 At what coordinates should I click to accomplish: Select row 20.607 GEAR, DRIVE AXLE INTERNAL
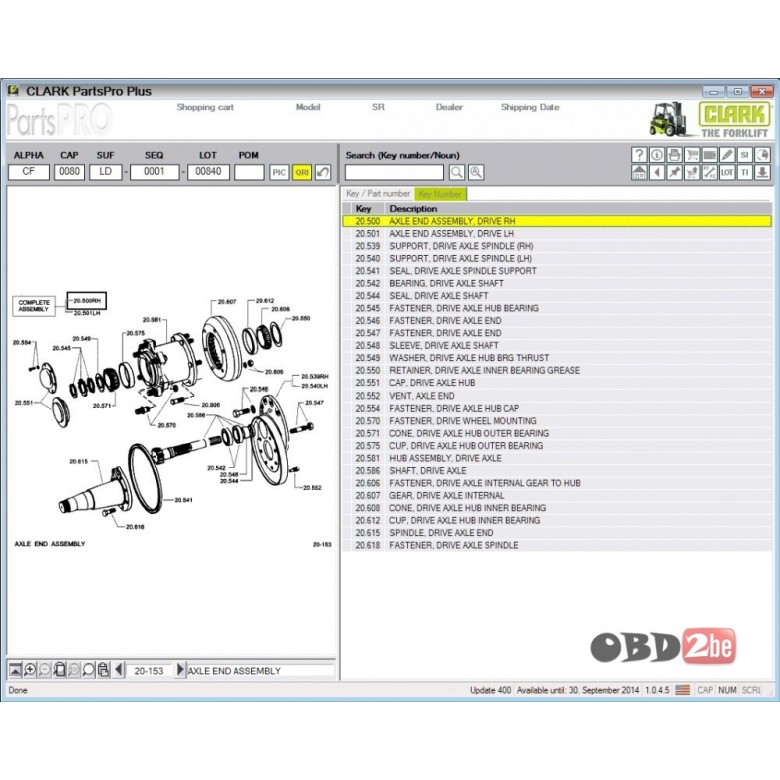557,495
